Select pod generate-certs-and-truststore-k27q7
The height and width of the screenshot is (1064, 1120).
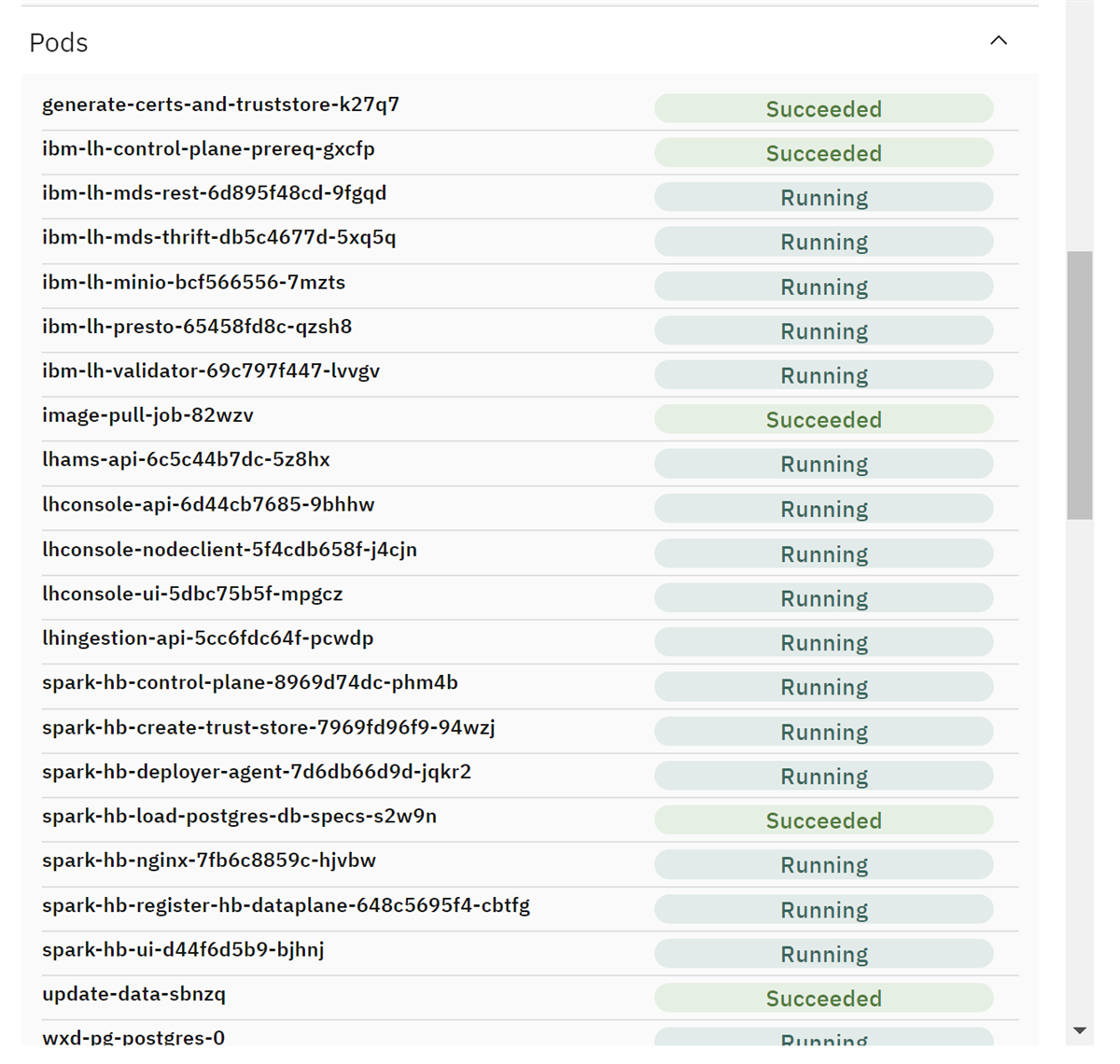tap(221, 105)
